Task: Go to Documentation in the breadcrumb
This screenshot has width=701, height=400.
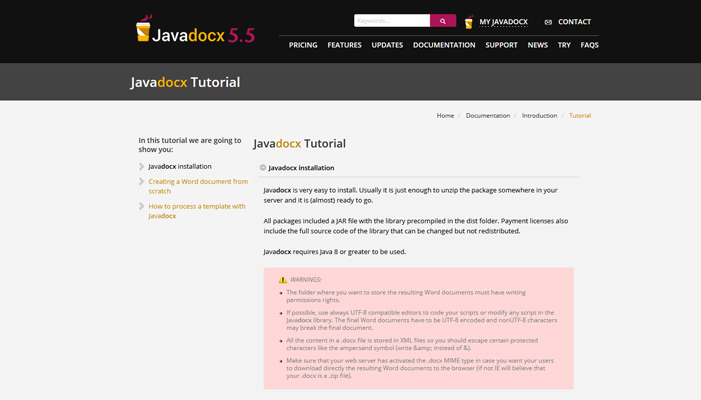Action: pos(488,115)
